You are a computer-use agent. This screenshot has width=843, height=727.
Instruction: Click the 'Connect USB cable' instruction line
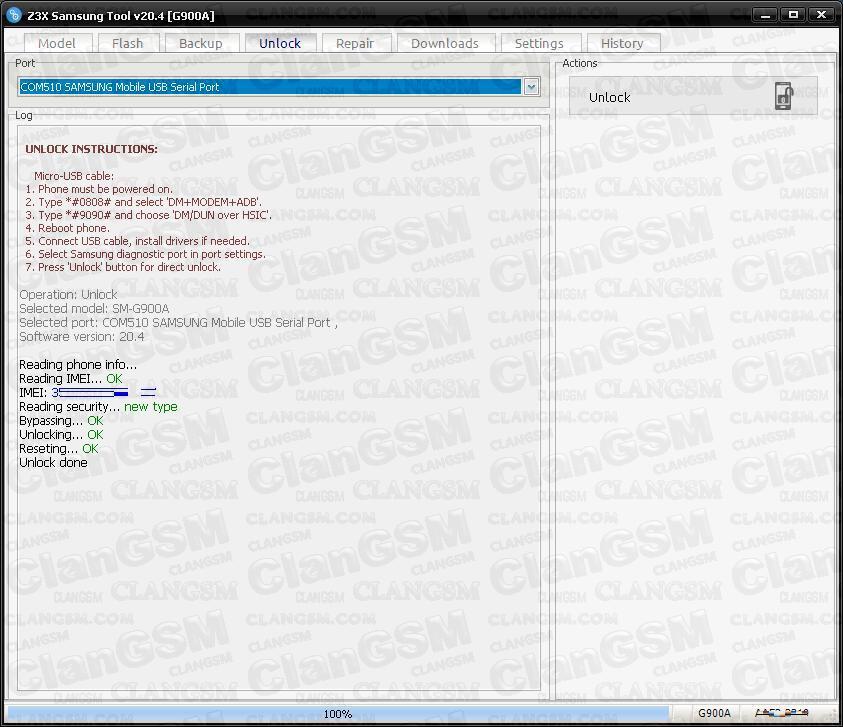pos(138,241)
